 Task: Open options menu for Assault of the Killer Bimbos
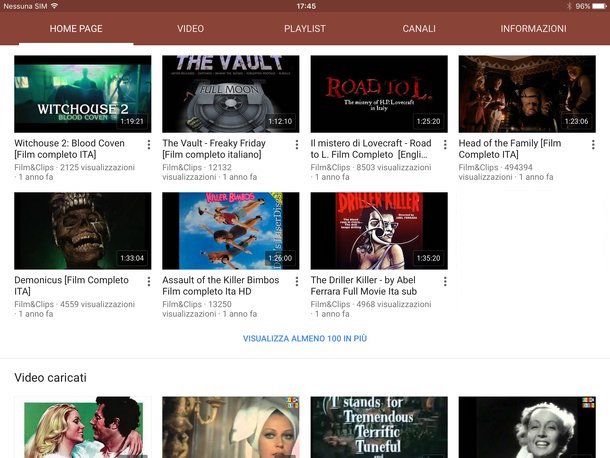pyautogui.click(x=297, y=282)
